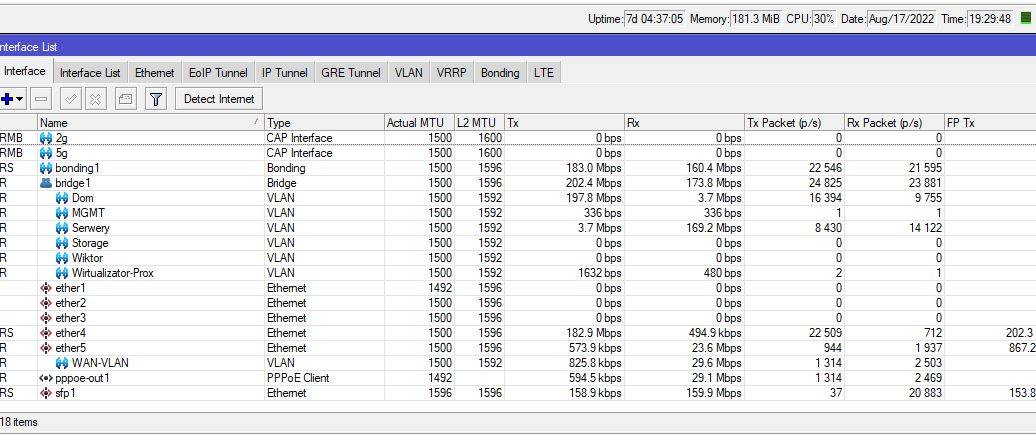Click the Dom VLAN icon
The height and width of the screenshot is (435, 1036).
(62, 198)
